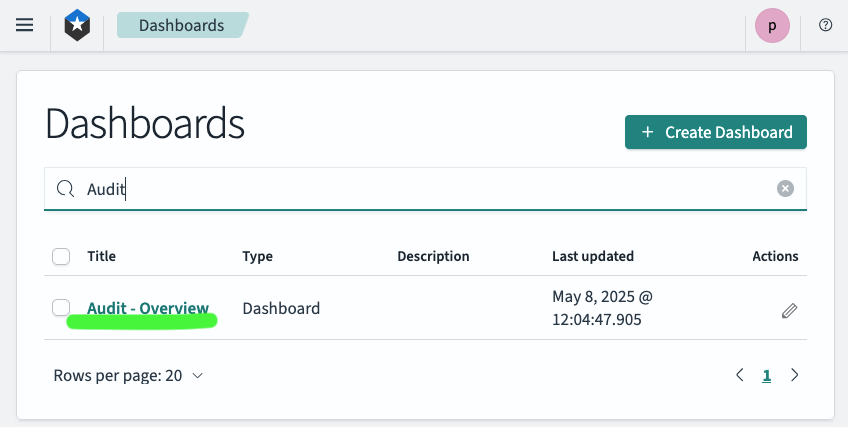
Task: Clear the search field with the X icon
Action: tap(785, 189)
